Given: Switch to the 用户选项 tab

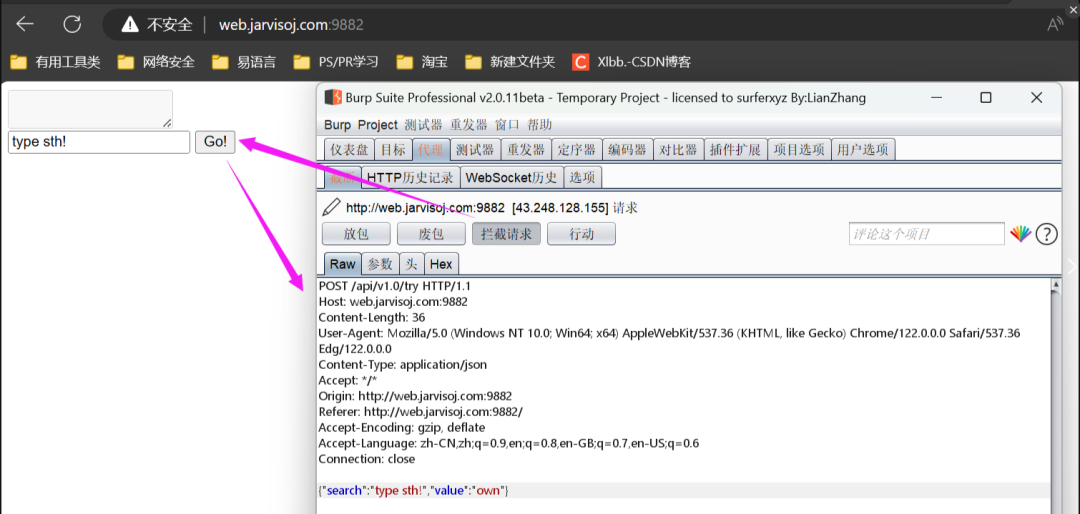Looking at the screenshot, I should [x=864, y=150].
